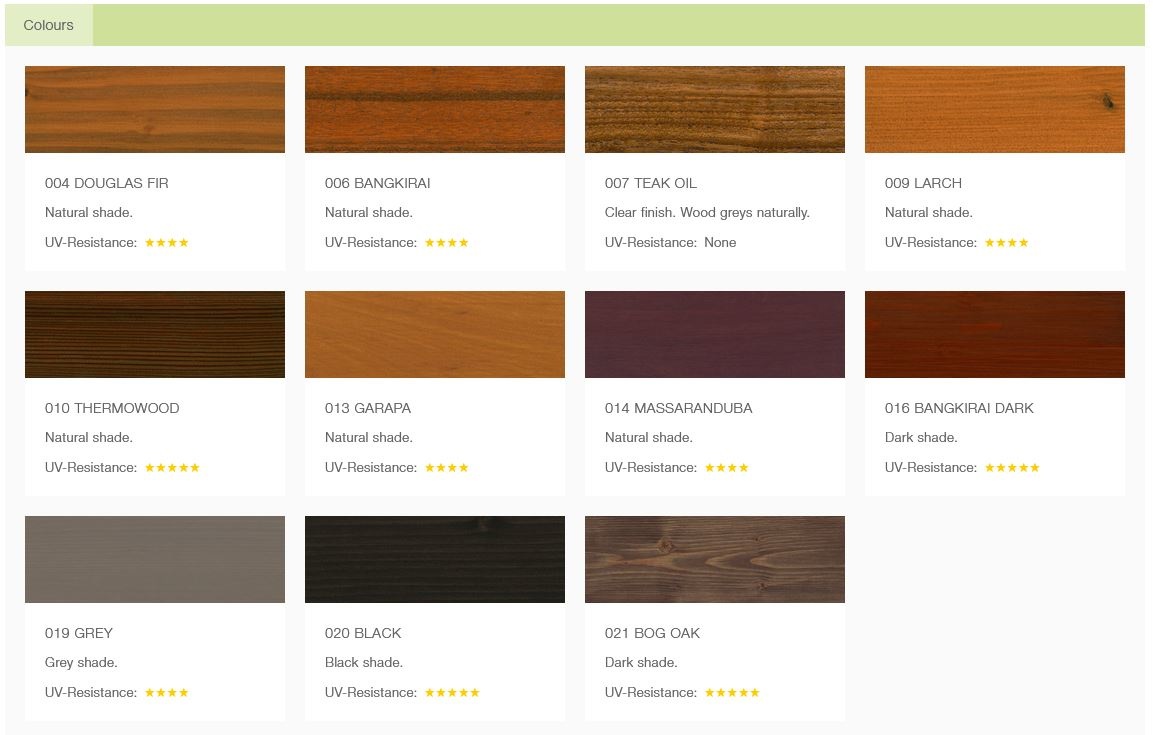Select the 009 Larch wood swatch
Image resolution: width=1153 pixels, height=735 pixels.
994,109
